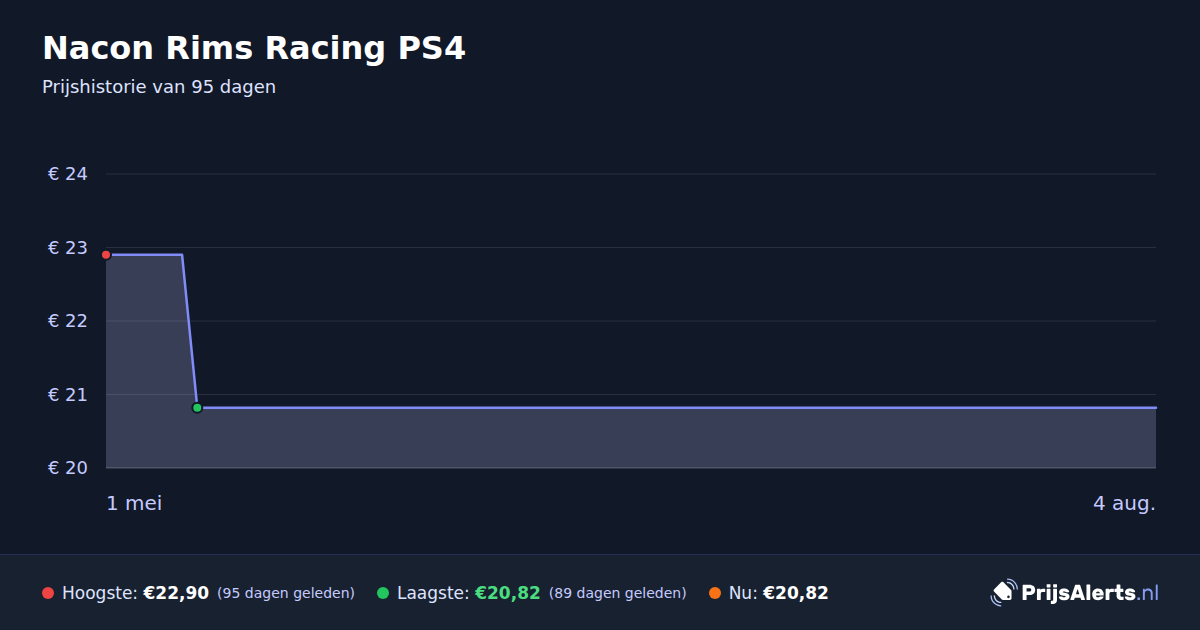Viewport: 1200px width, 630px height.
Task: Click the € 24 y-axis label
Action: [68, 174]
